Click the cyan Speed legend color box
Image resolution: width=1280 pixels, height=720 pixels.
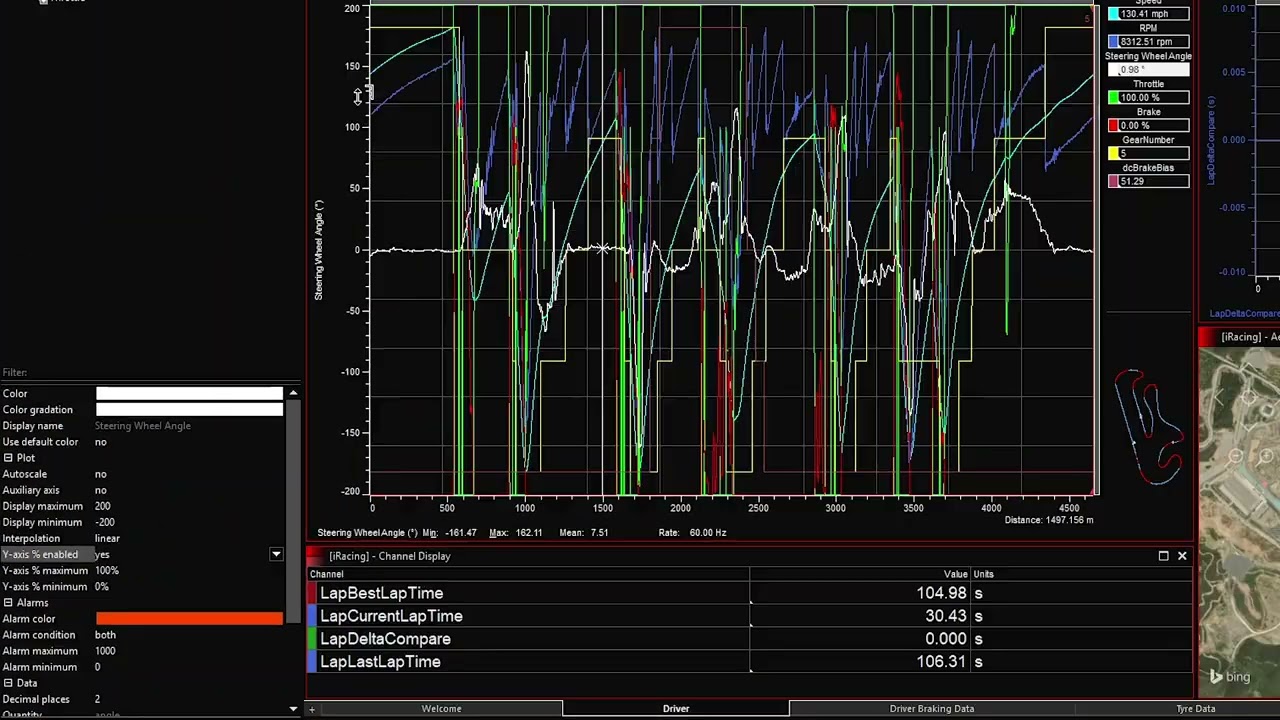tap(1113, 14)
